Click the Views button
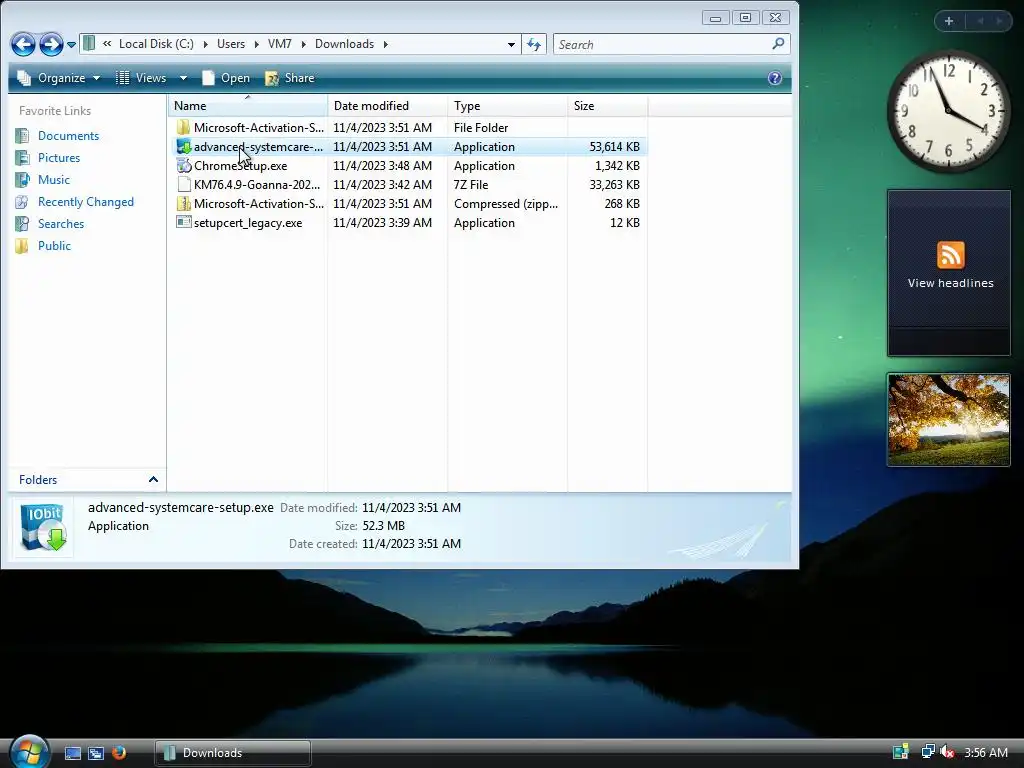Image resolution: width=1024 pixels, height=768 pixels. pyautogui.click(x=142, y=78)
